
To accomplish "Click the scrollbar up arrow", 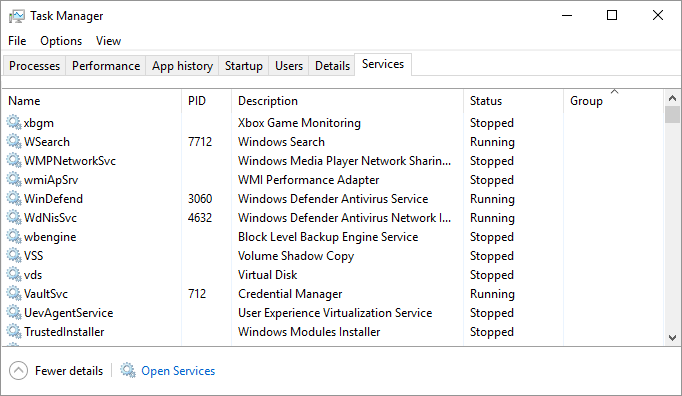I will 672,98.
